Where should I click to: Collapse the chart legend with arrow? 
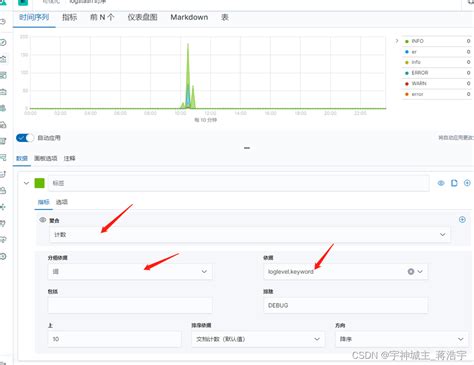coord(397,41)
